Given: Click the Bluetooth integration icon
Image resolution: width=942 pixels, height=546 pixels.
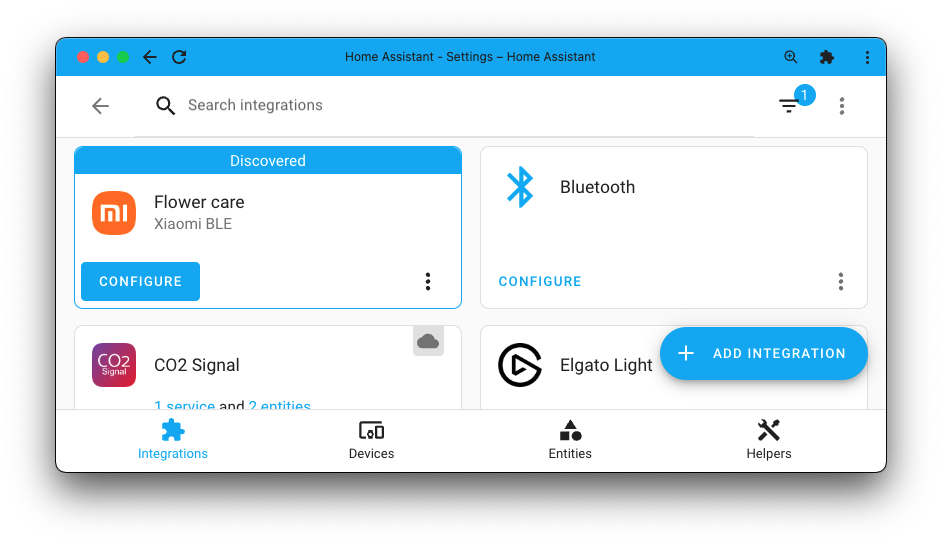Looking at the screenshot, I should (x=519, y=187).
